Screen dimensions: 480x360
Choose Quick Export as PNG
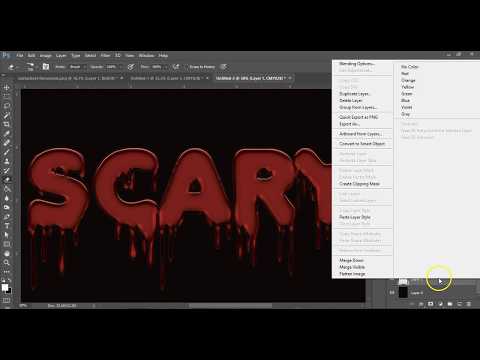[x=359, y=117]
